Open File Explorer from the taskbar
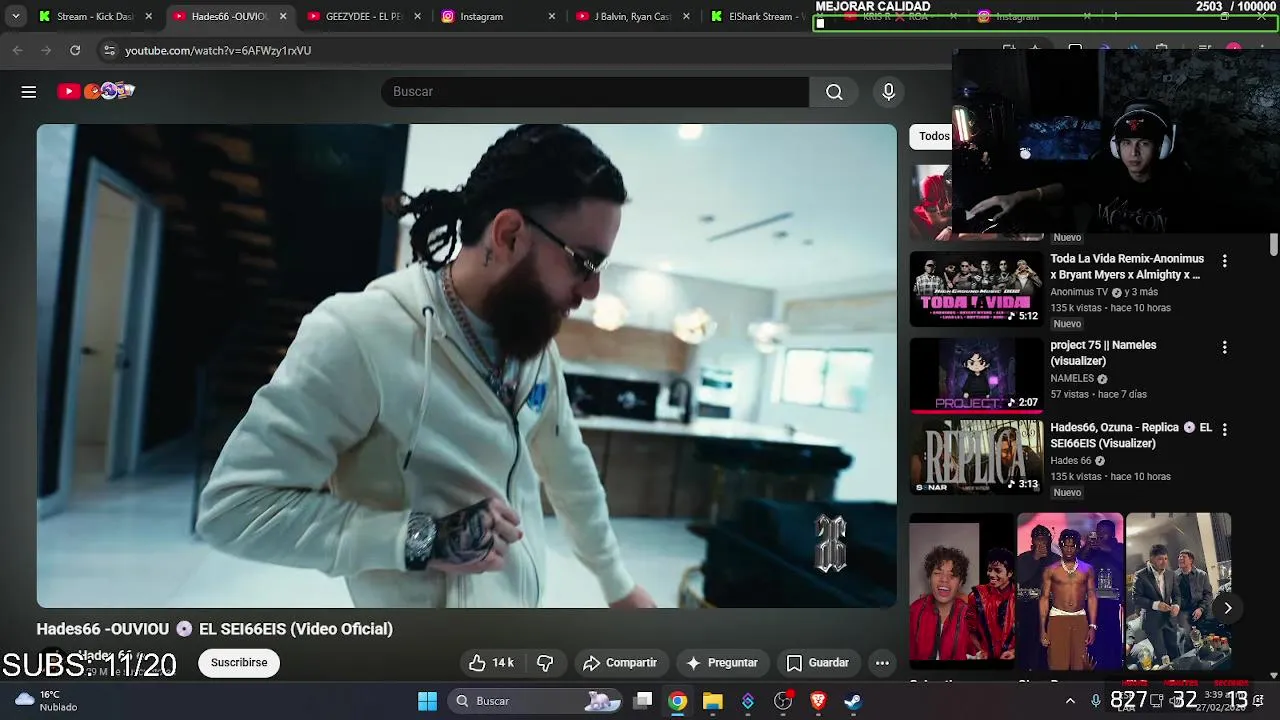Viewport: 1280px width, 720px height. [x=713, y=701]
